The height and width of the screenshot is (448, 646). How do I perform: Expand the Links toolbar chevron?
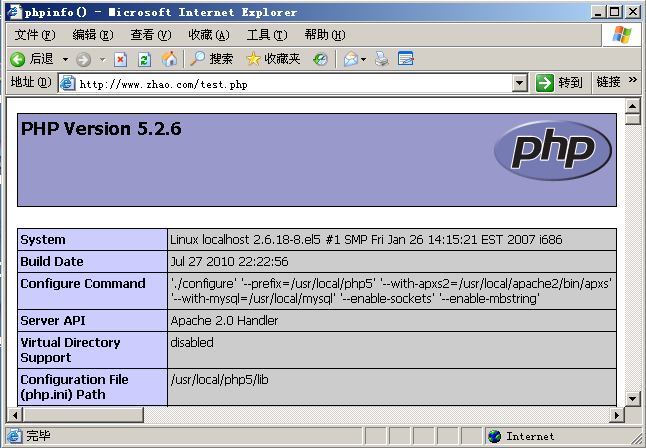[633, 80]
